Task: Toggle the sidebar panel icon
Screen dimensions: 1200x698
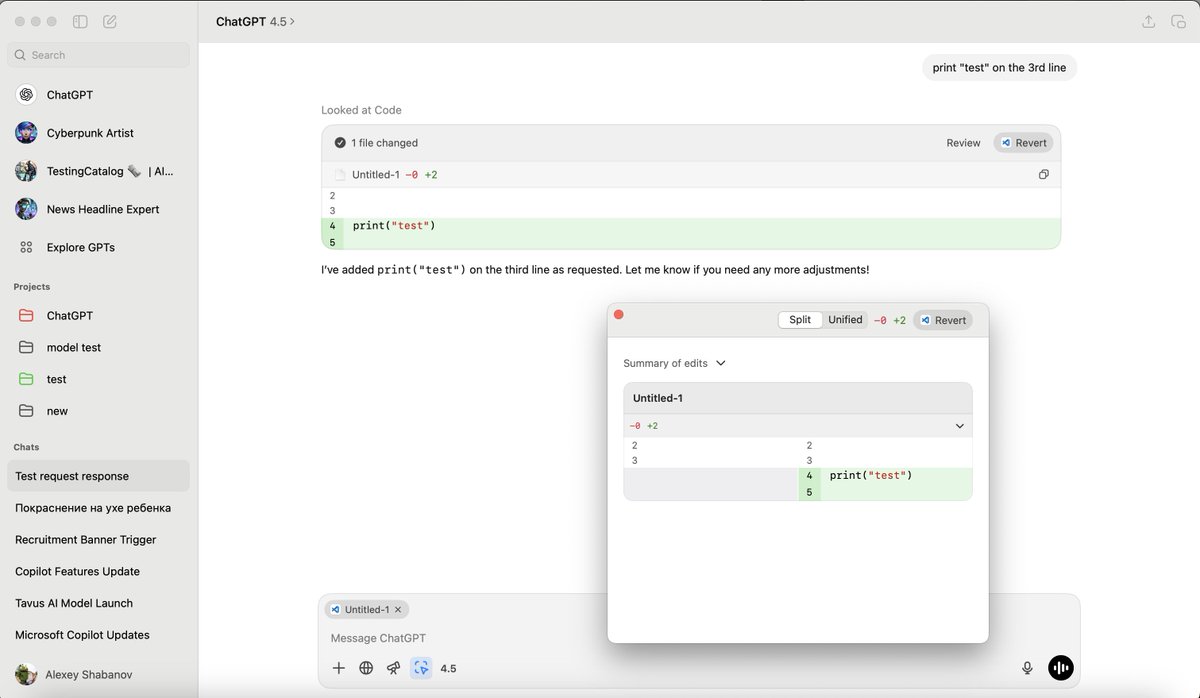Action: point(81,21)
